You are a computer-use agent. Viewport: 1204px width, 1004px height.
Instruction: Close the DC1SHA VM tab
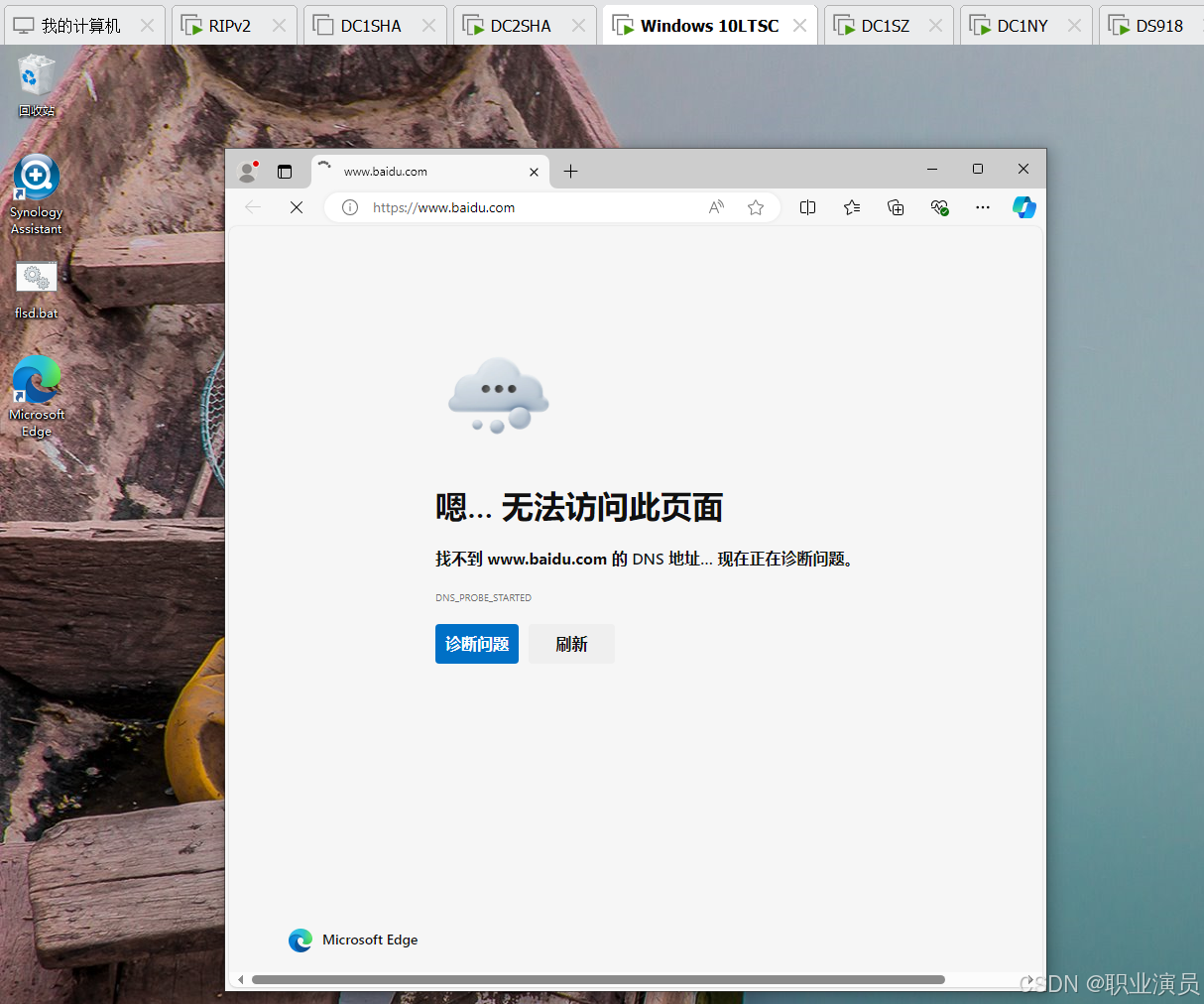pyautogui.click(x=428, y=26)
